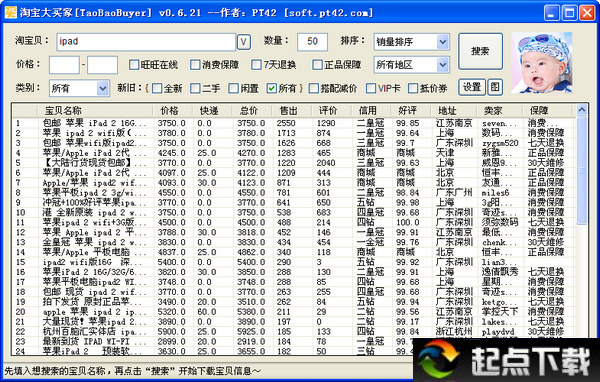Image resolution: width=600 pixels, height=382 pixels.
Task: Click price 4245.0 in row 4
Action: [x=171, y=153]
